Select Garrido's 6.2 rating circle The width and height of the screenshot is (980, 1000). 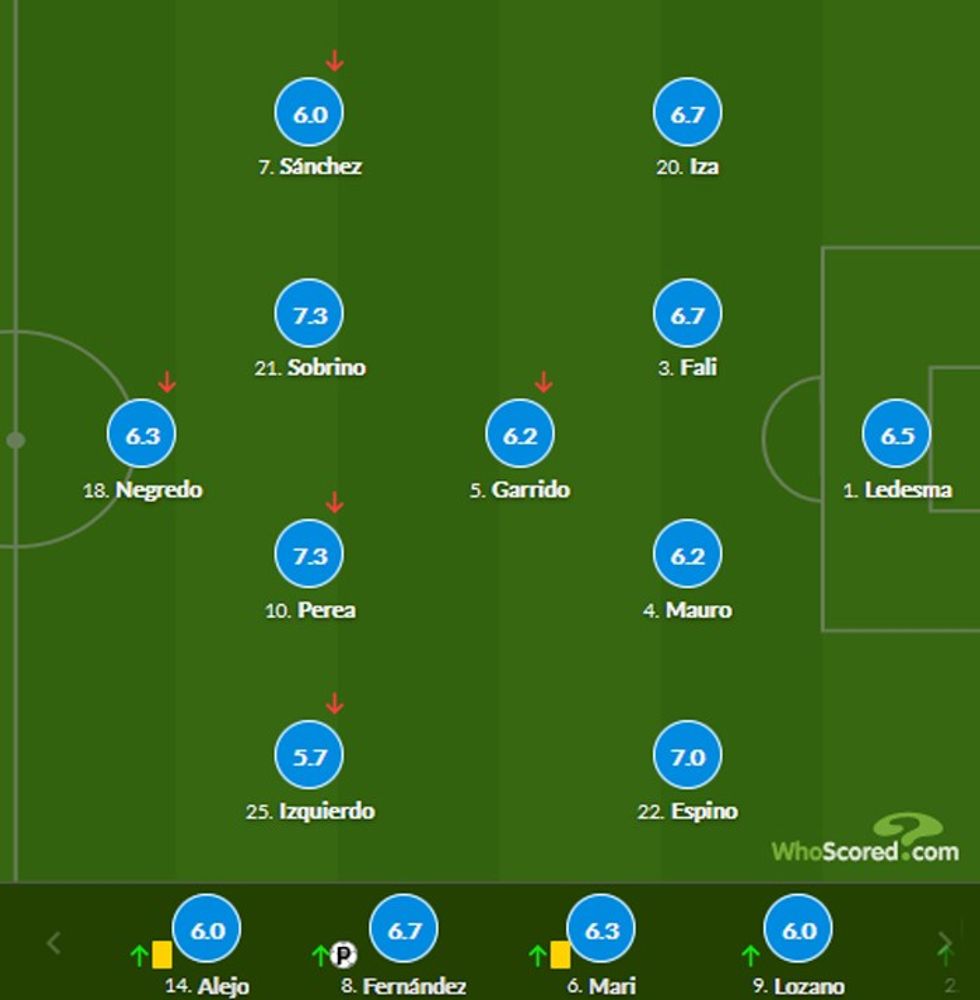[x=520, y=435]
